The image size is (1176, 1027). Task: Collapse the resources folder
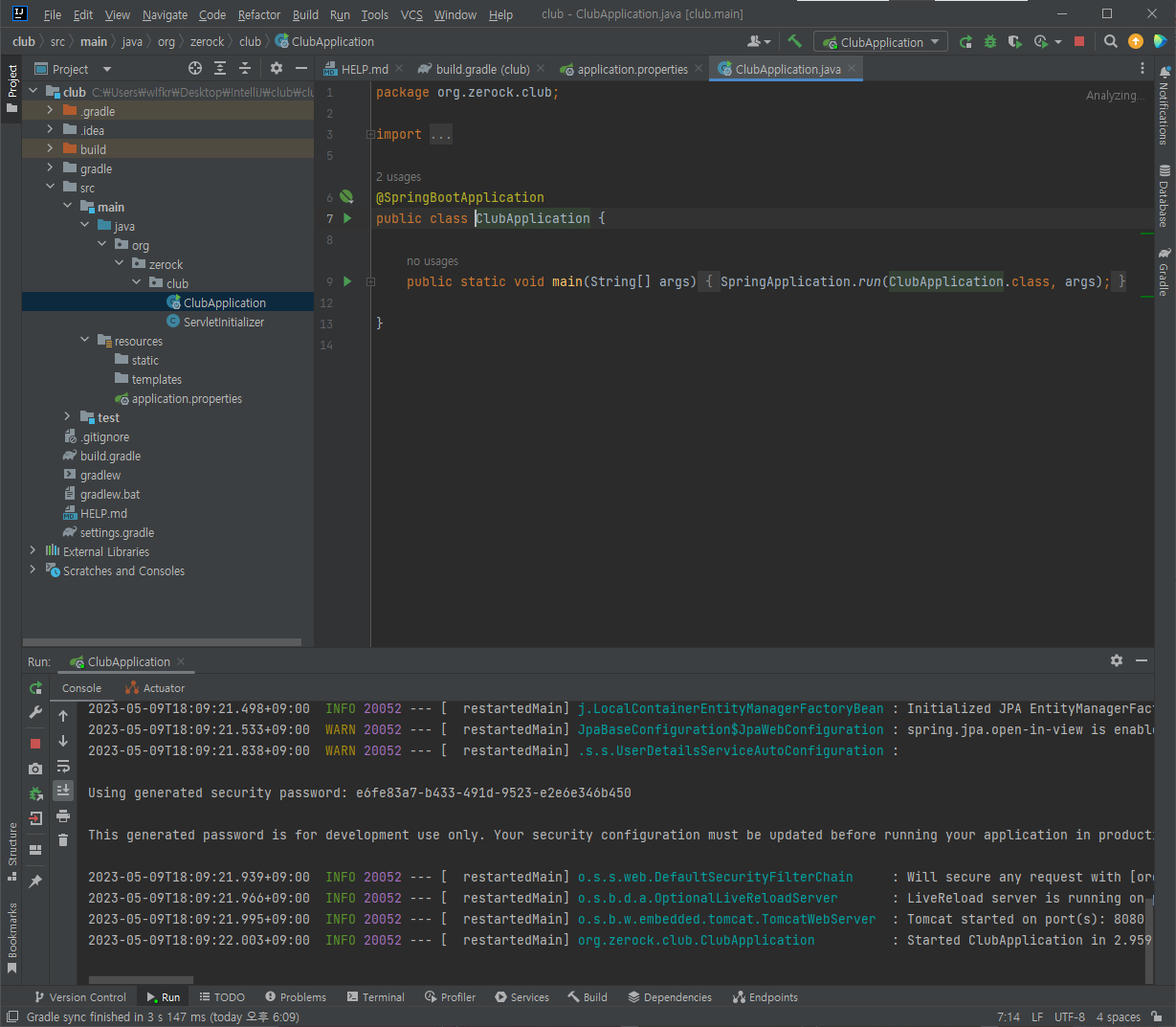(84, 341)
